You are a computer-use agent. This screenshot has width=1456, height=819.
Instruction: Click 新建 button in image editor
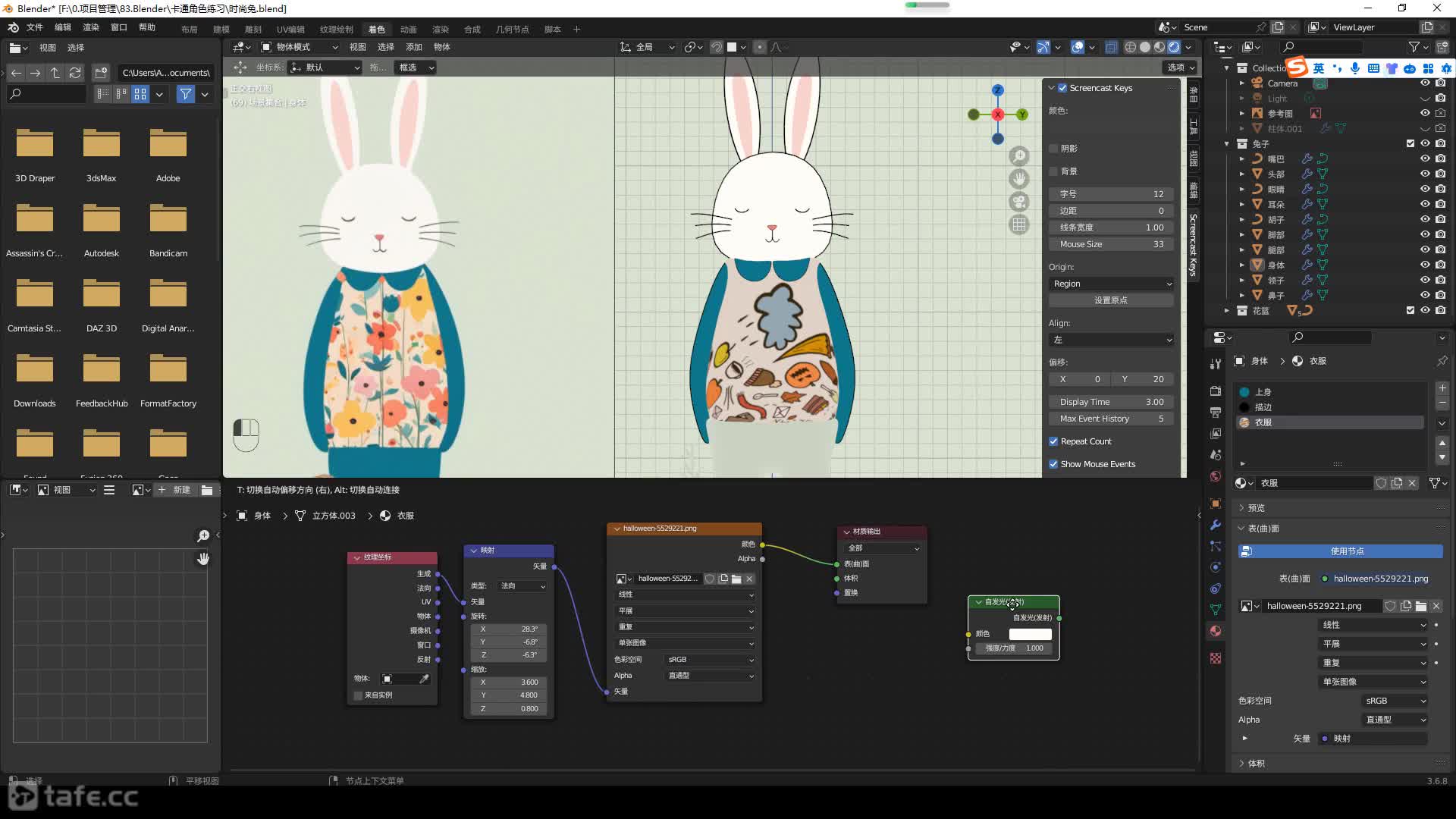tap(174, 490)
